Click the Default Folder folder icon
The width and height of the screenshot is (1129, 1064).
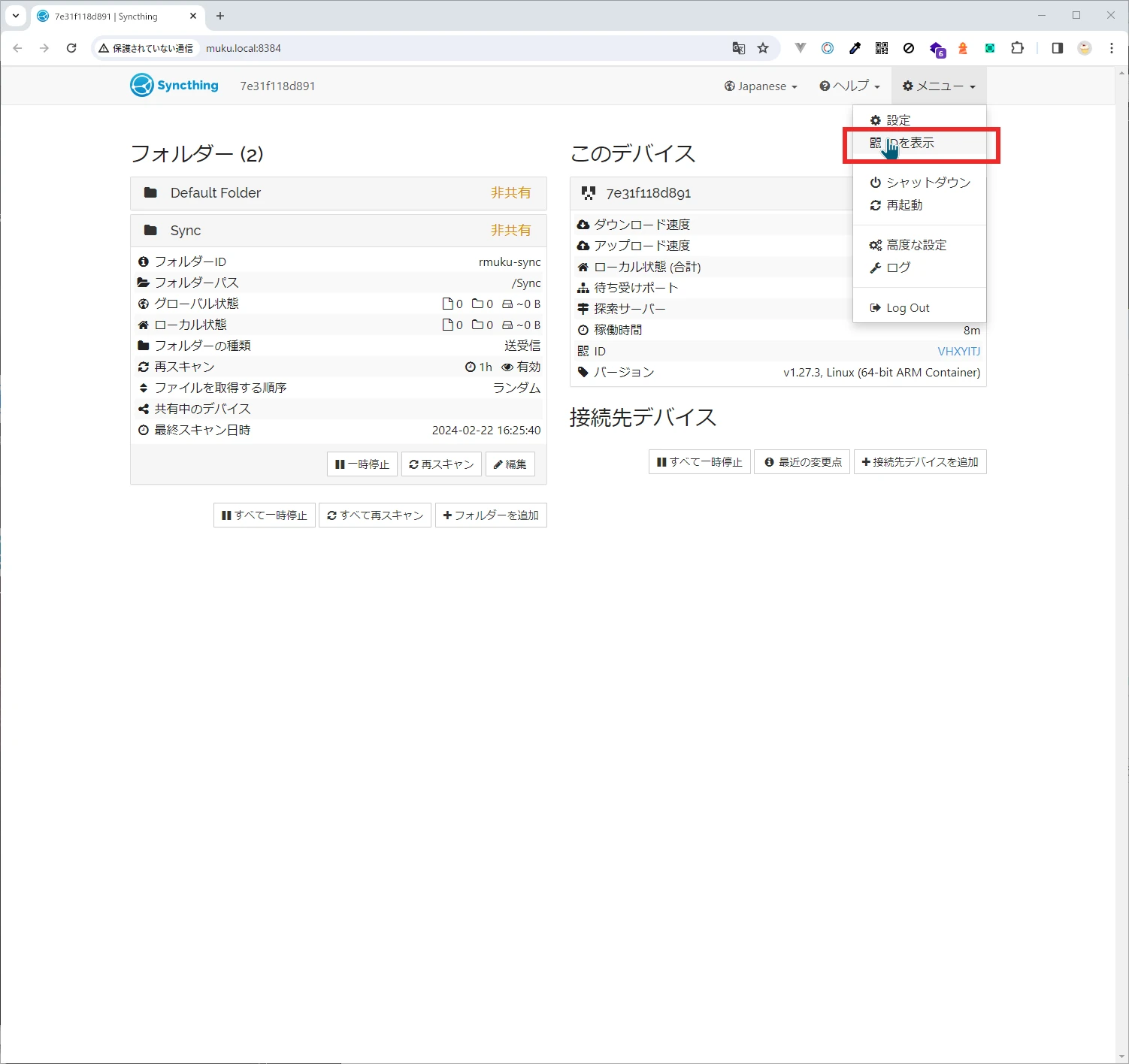tap(150, 192)
